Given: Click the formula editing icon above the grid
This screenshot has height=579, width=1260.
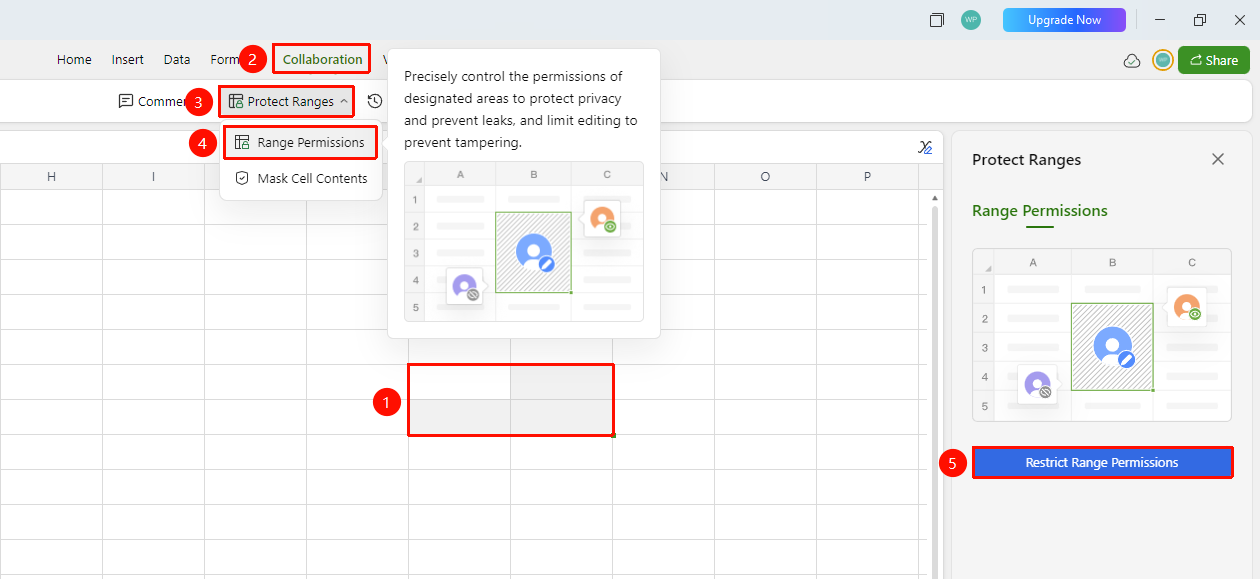Looking at the screenshot, I should pos(925,147).
